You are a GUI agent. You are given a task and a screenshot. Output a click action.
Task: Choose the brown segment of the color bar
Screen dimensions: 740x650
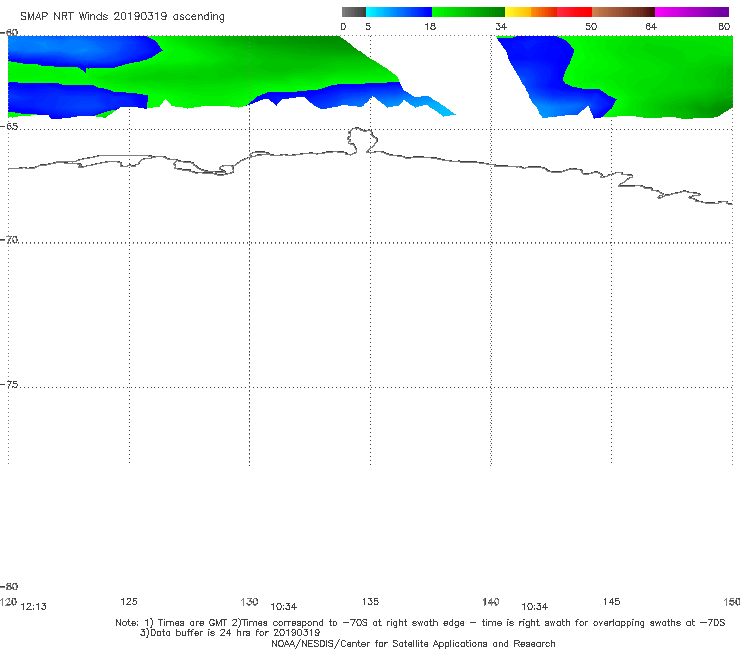(x=623, y=12)
